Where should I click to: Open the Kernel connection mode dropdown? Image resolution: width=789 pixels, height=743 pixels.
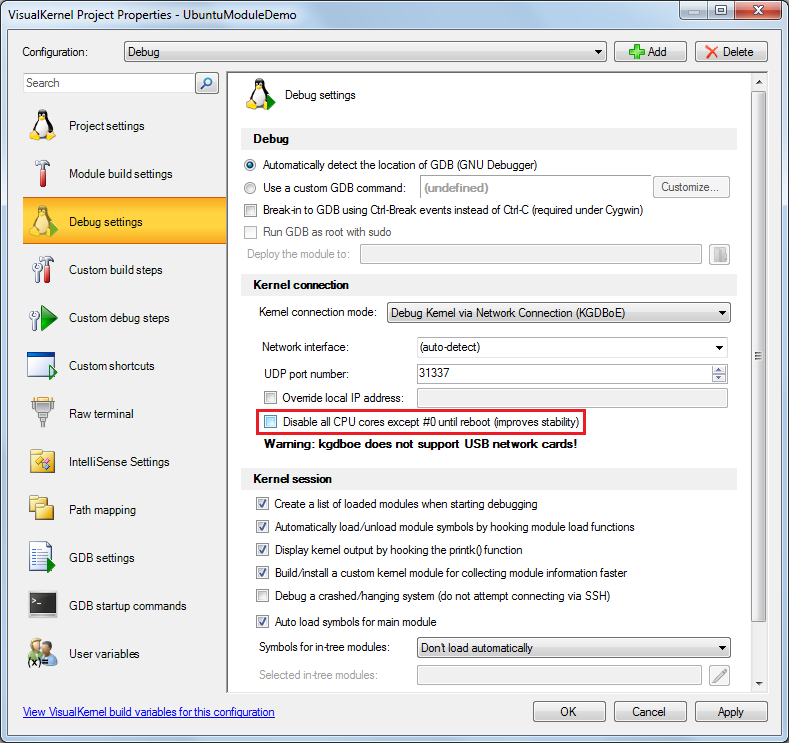tap(559, 313)
